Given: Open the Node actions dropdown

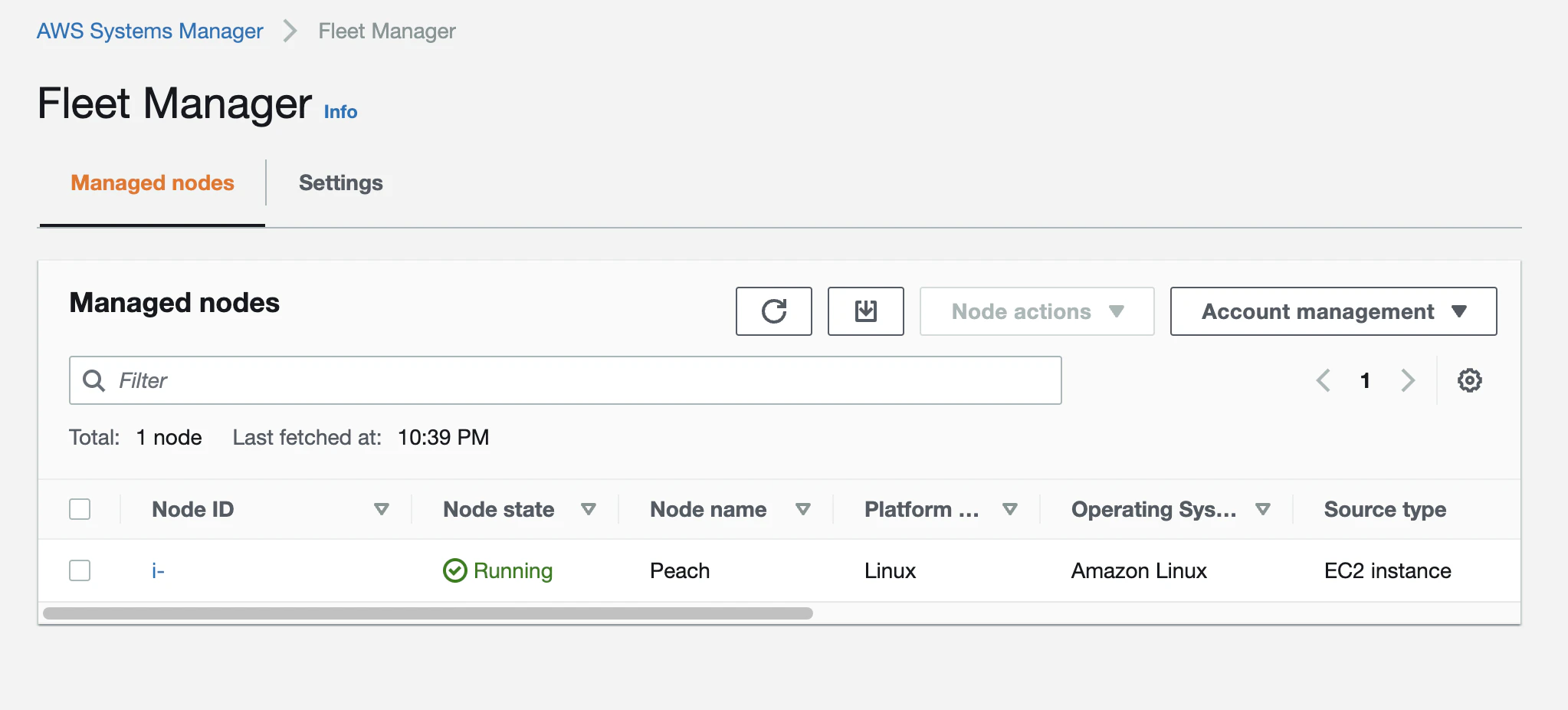Looking at the screenshot, I should click(x=1037, y=311).
